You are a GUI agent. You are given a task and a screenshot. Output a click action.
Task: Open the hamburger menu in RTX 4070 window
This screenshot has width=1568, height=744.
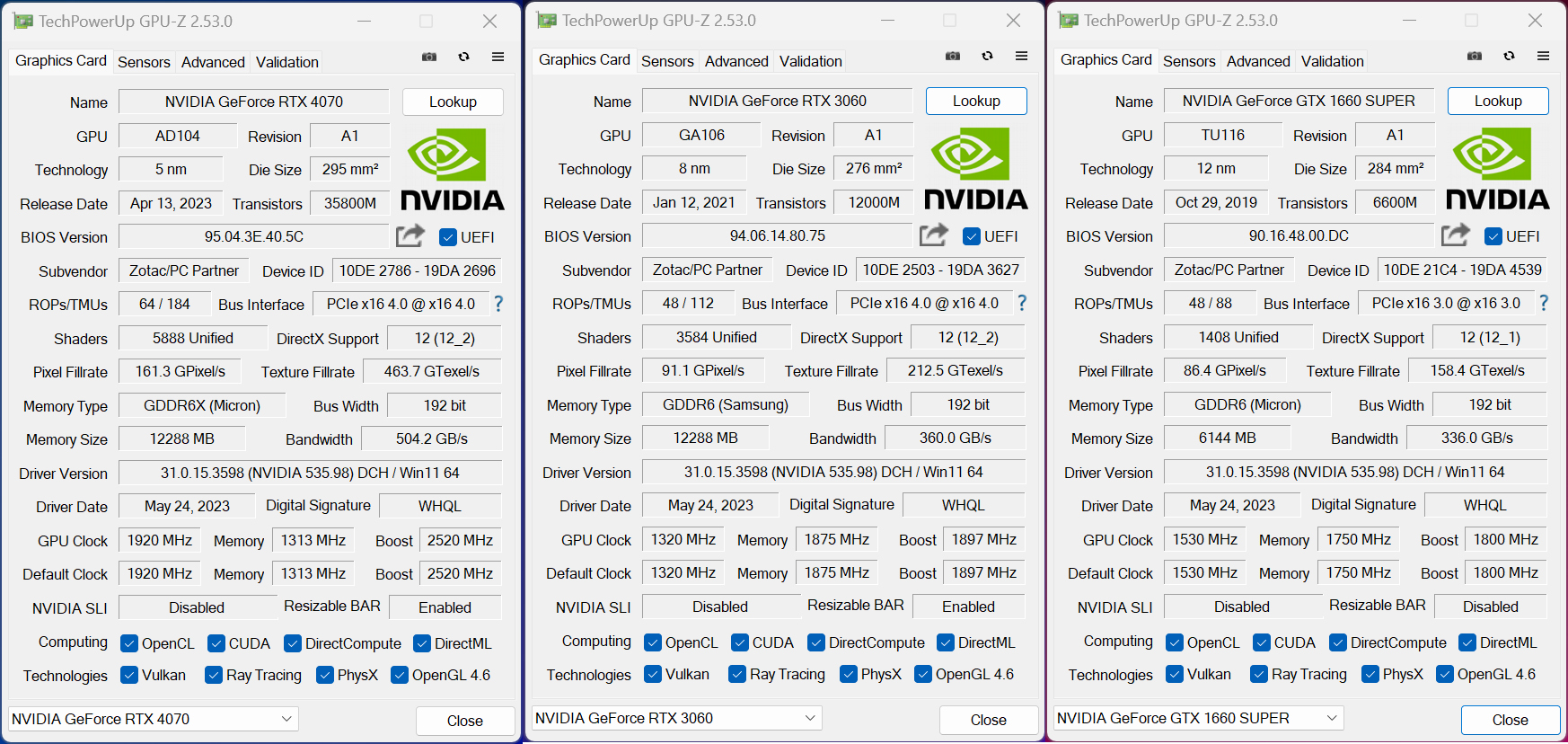(498, 57)
